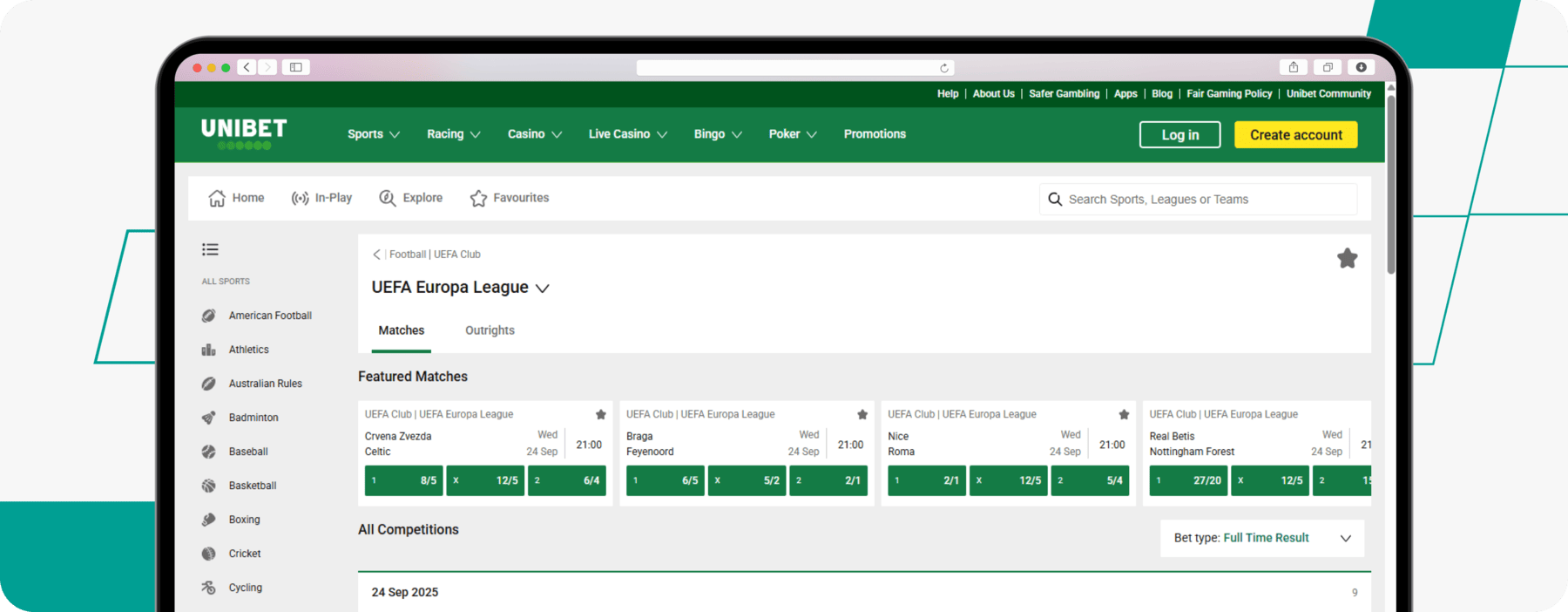Switch to the Matches tab

402,330
